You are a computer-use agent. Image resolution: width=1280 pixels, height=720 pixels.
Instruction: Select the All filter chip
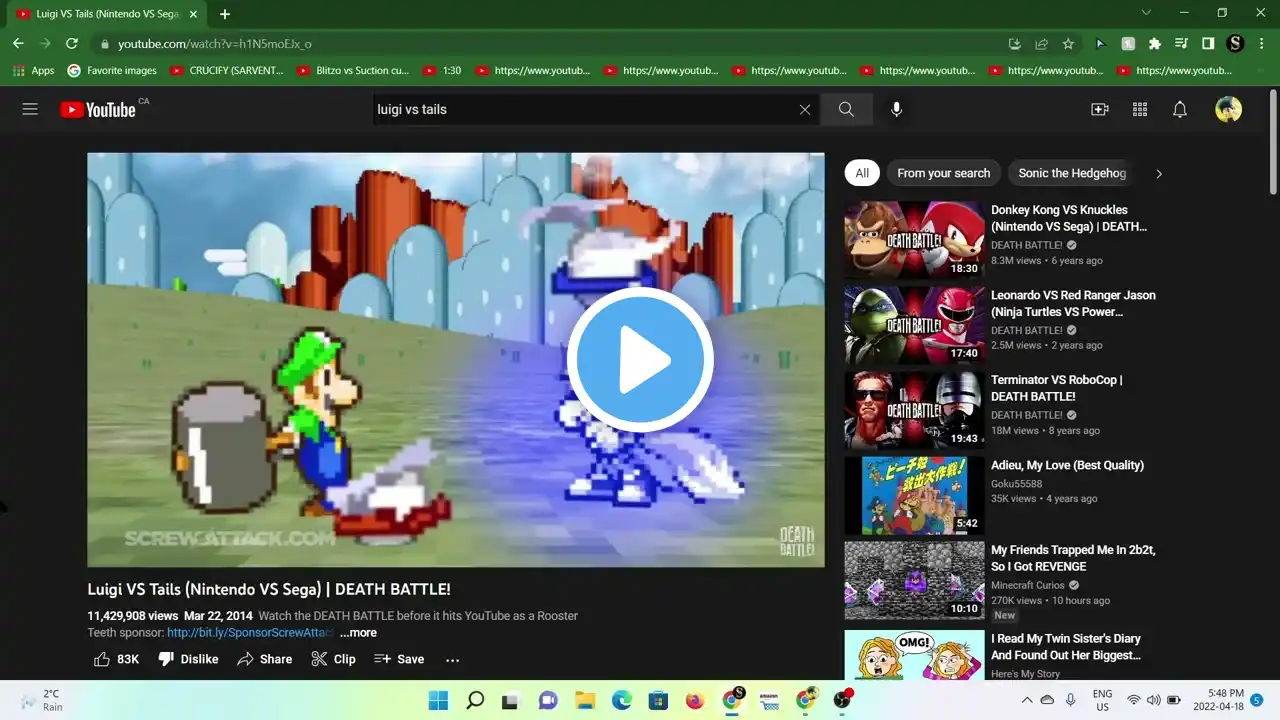[x=862, y=173]
